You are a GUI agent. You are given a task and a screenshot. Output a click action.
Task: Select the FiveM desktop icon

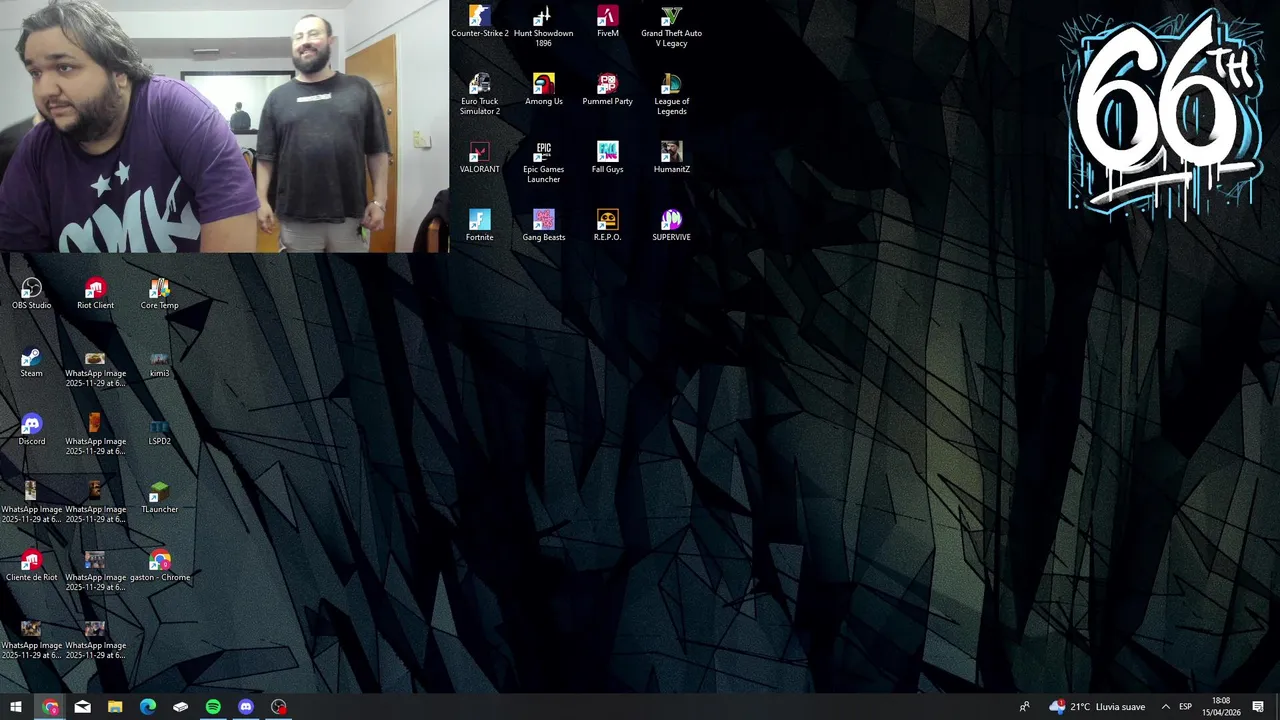pyautogui.click(x=608, y=22)
